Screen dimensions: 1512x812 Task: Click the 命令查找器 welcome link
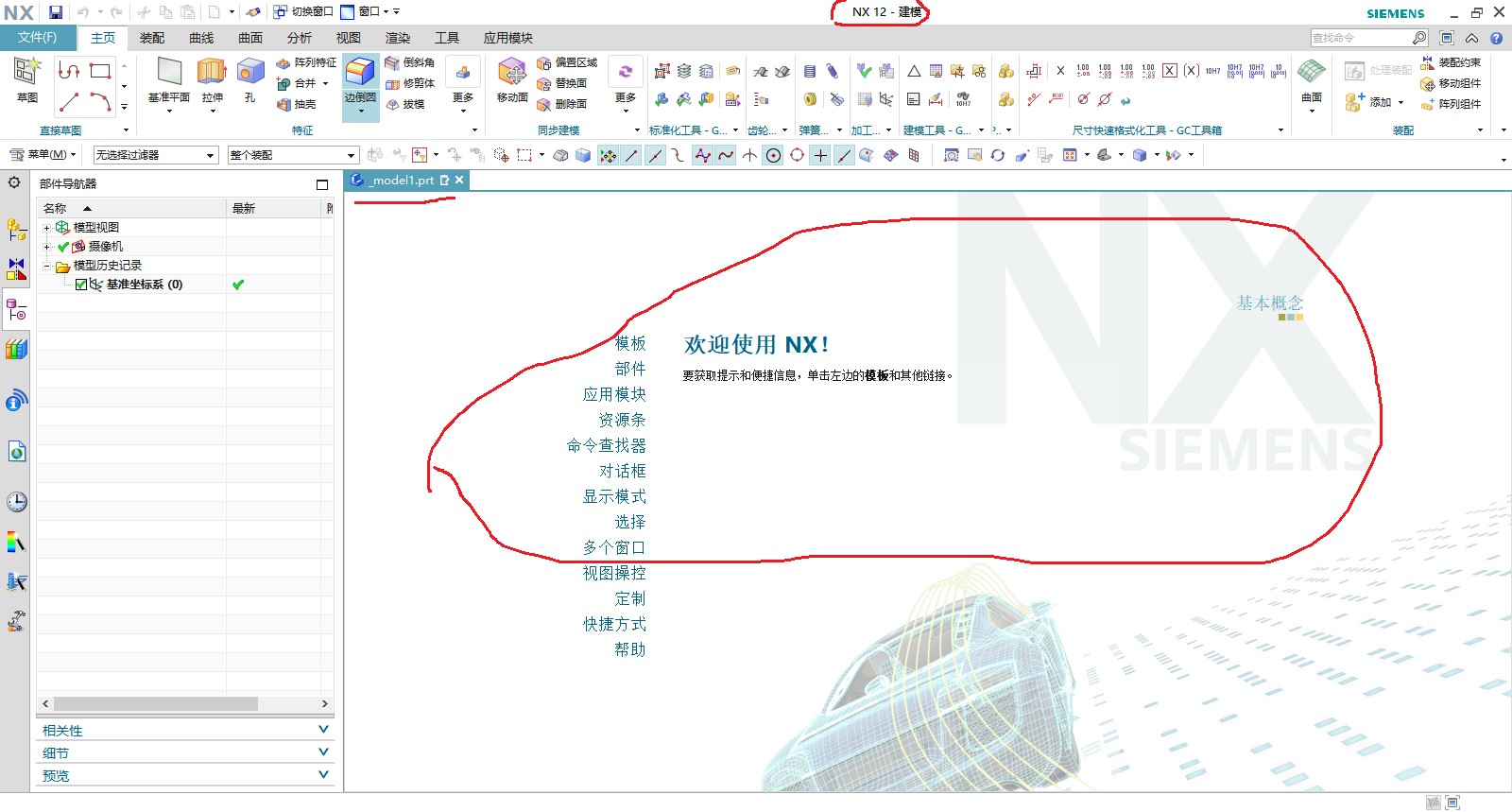[x=607, y=445]
